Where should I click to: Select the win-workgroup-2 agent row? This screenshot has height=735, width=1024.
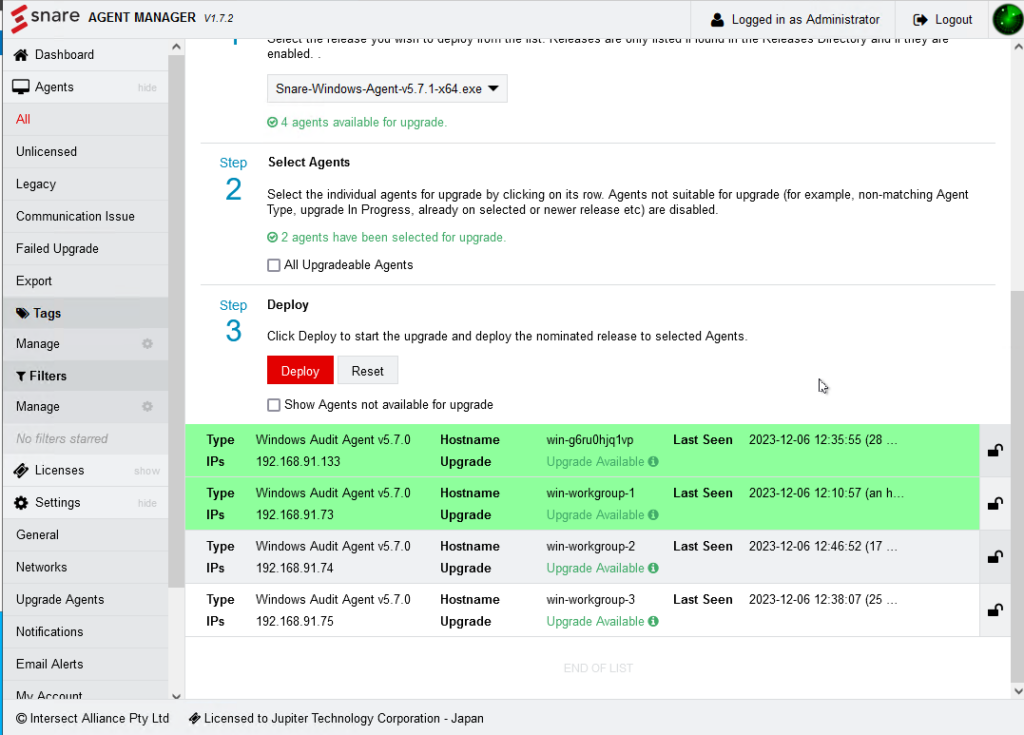click(583, 557)
